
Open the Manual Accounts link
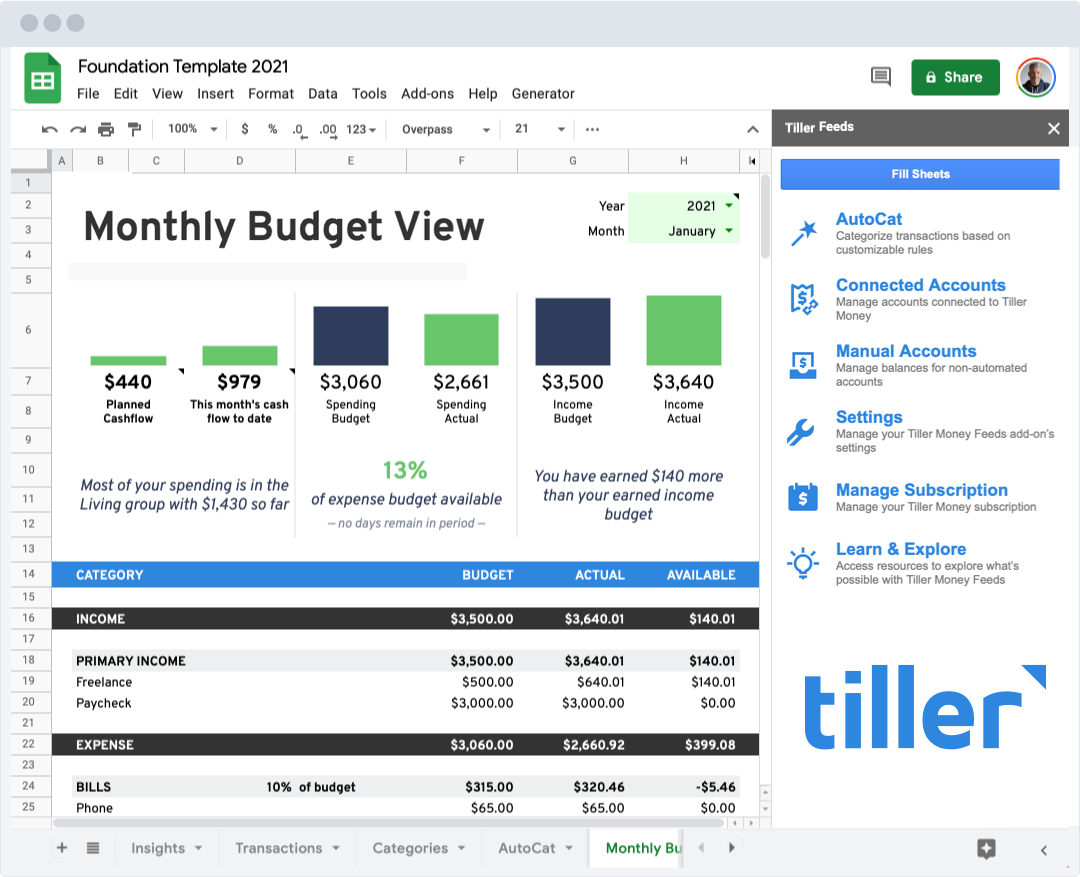pos(906,351)
